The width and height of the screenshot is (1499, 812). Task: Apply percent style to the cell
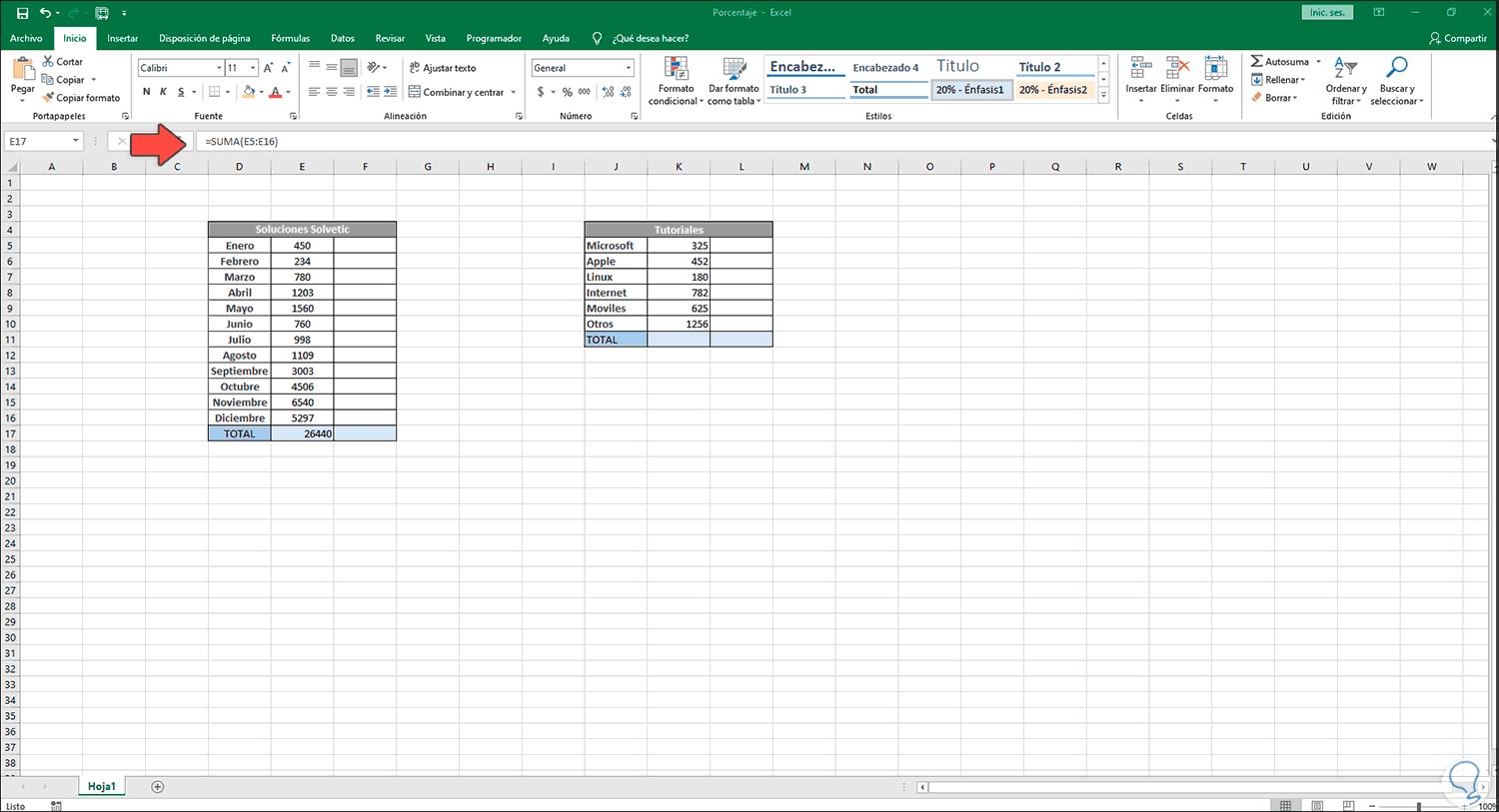tap(567, 92)
